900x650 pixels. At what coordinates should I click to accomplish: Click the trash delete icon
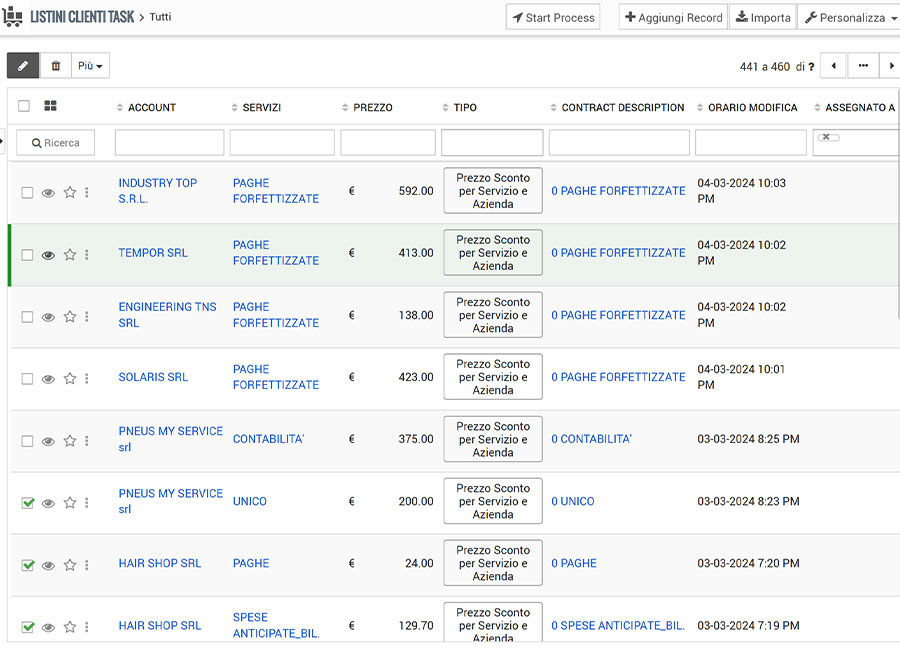56,66
